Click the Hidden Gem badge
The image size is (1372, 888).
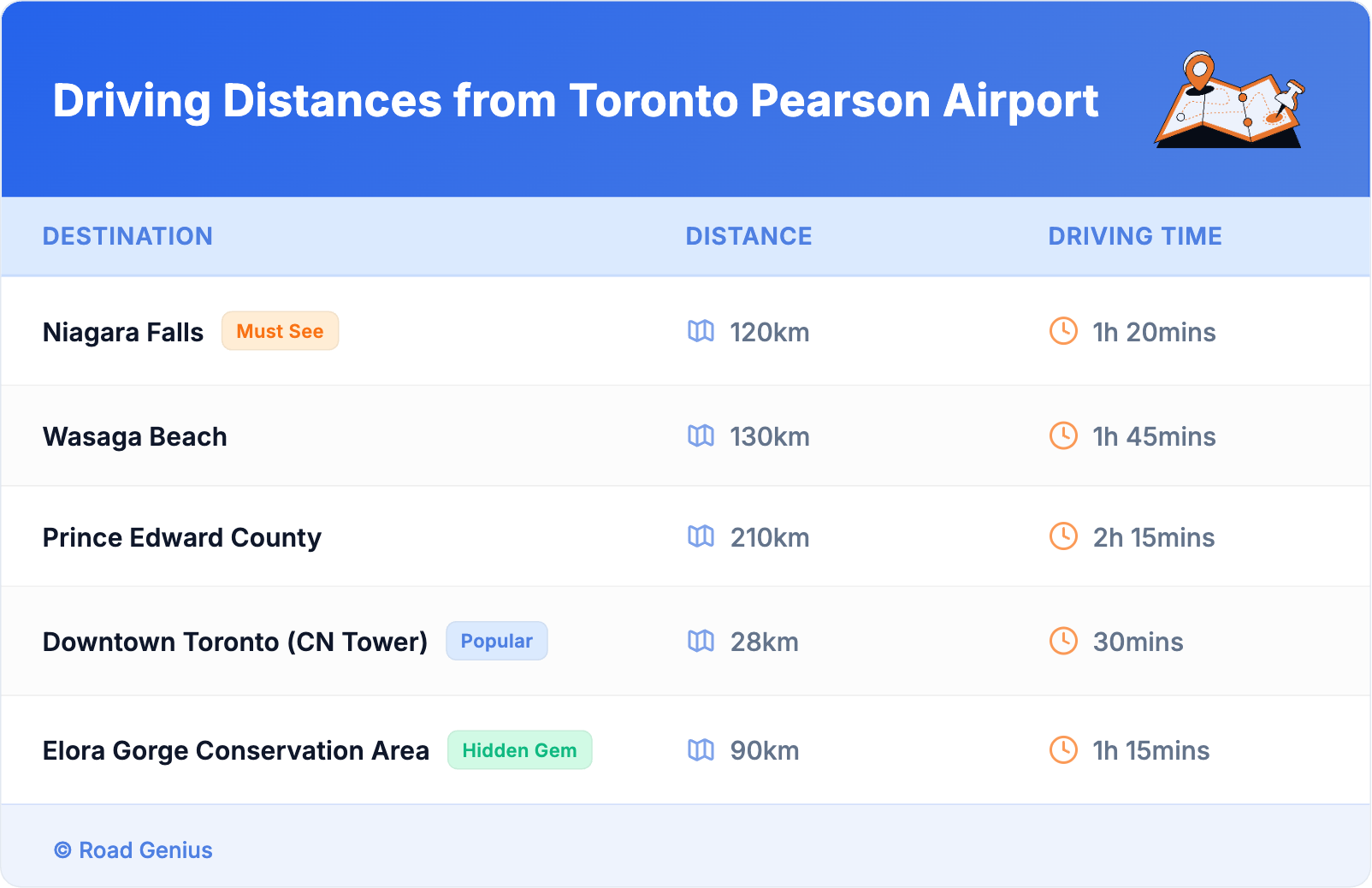pyautogui.click(x=519, y=750)
